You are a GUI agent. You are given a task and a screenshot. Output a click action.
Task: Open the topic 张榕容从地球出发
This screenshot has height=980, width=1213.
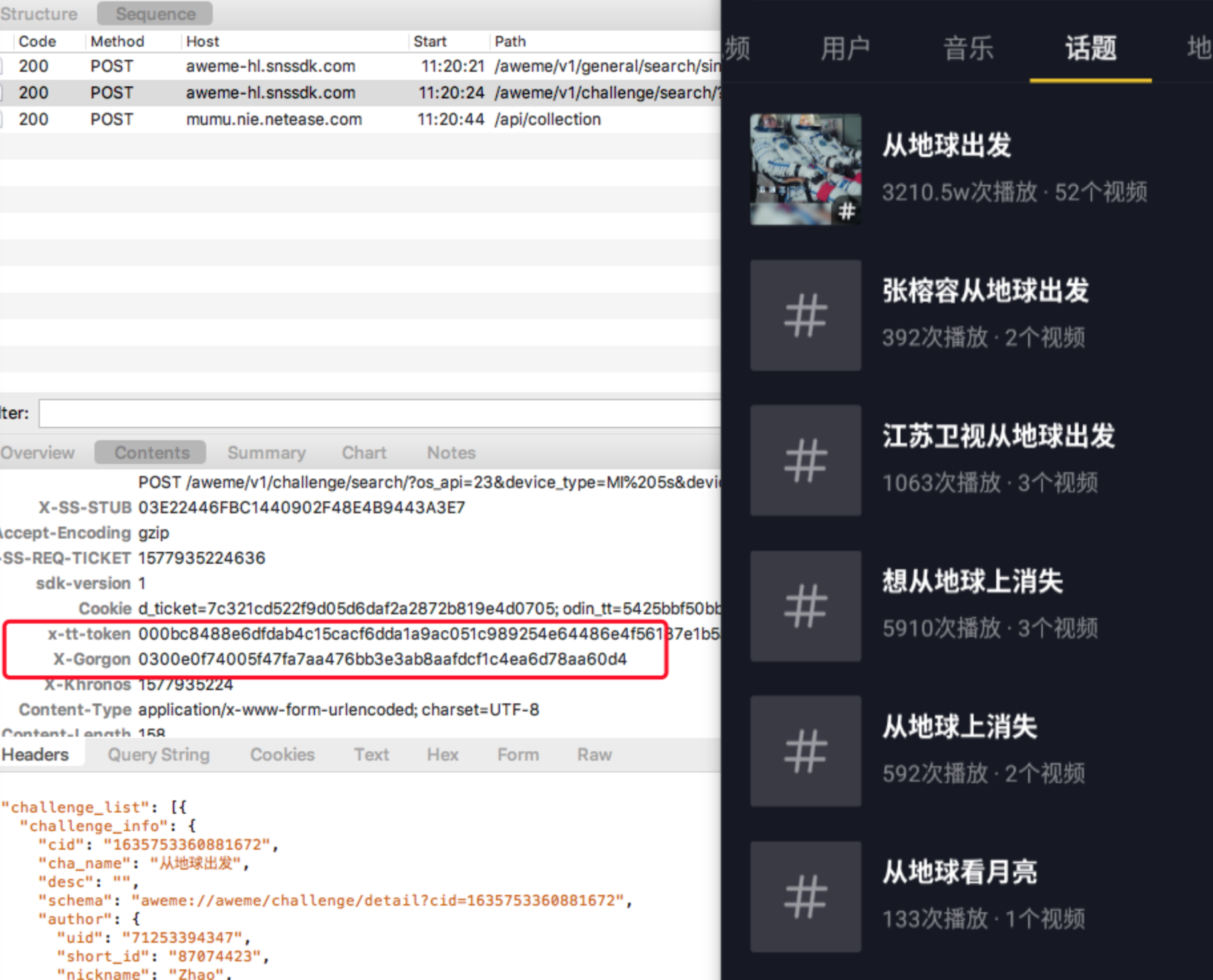[986, 291]
